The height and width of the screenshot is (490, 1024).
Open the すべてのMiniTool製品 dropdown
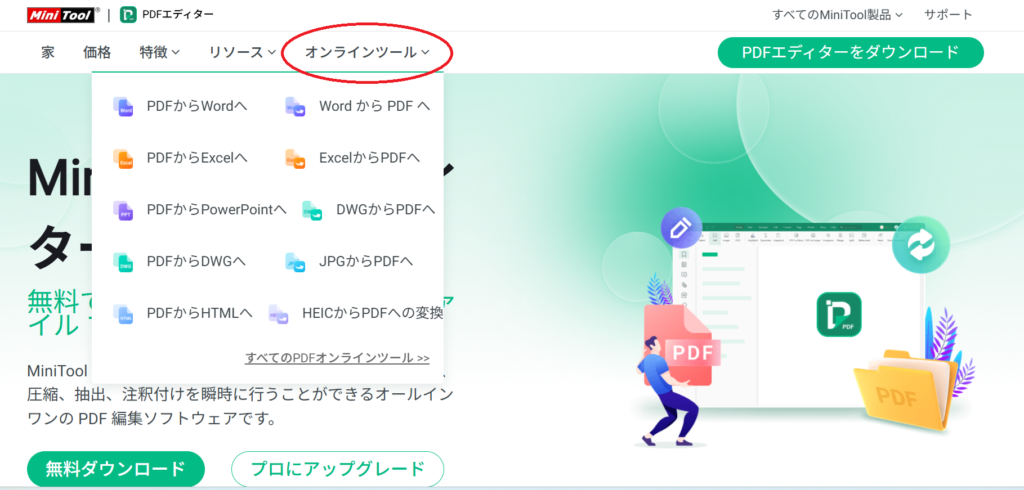pos(837,14)
